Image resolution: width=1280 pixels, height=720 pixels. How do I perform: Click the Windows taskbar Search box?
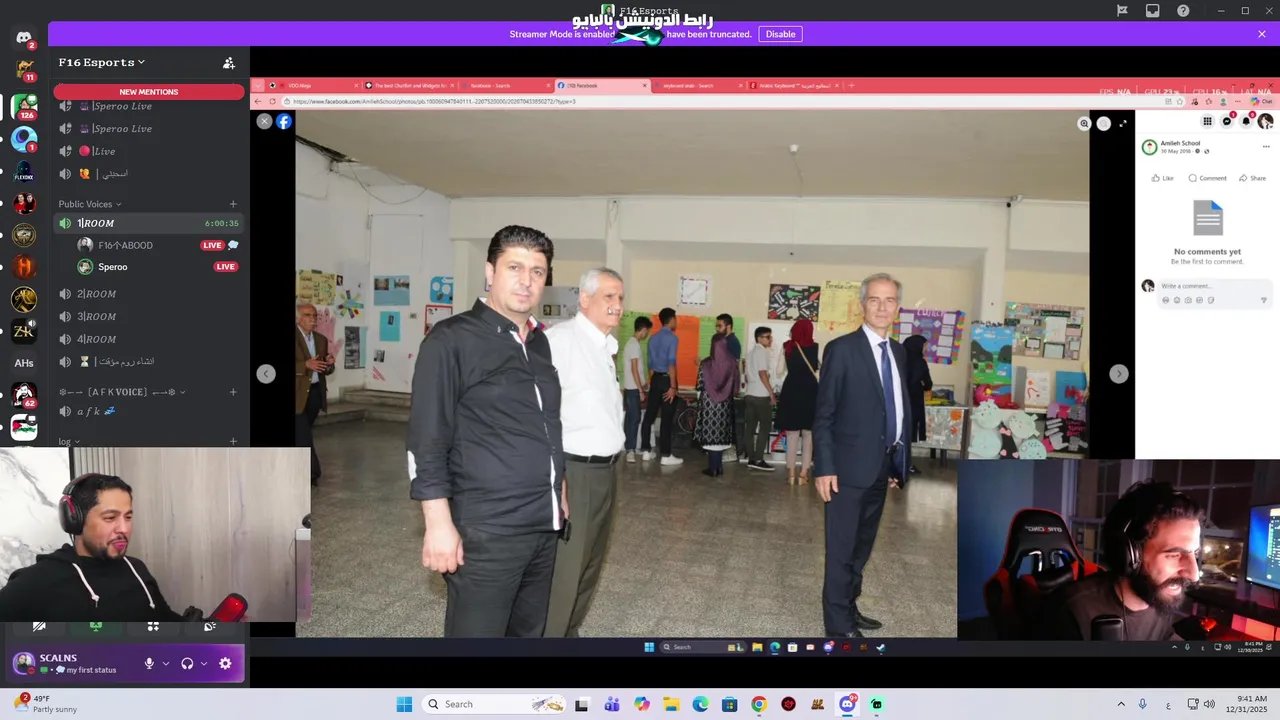[x=494, y=704]
